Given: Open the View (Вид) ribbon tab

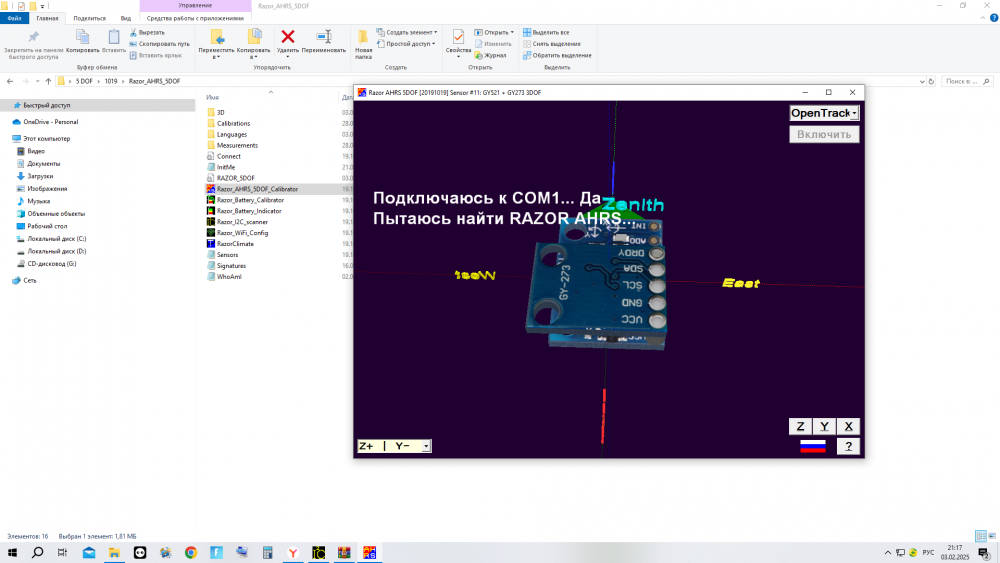Looking at the screenshot, I should coord(125,18).
